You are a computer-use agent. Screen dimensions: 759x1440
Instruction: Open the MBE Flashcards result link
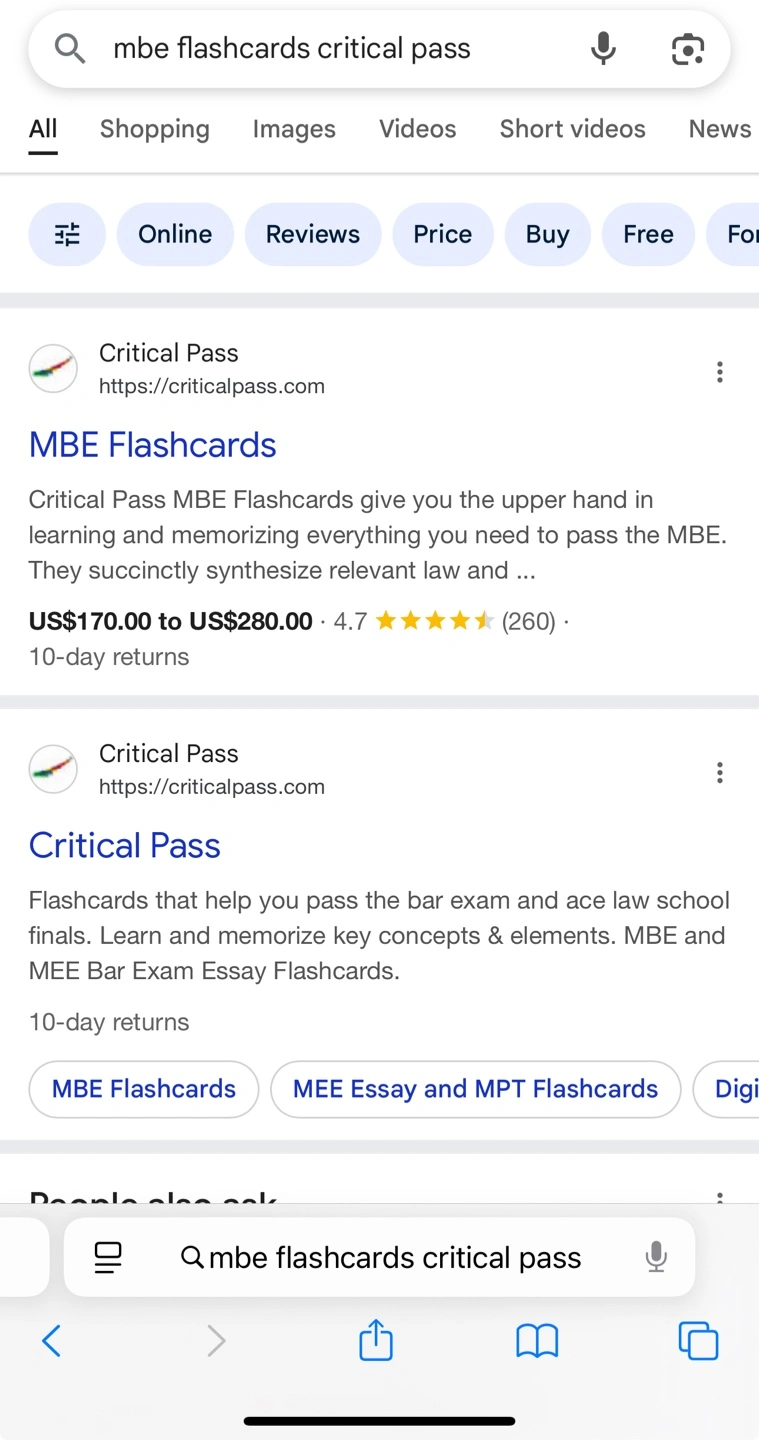(153, 445)
